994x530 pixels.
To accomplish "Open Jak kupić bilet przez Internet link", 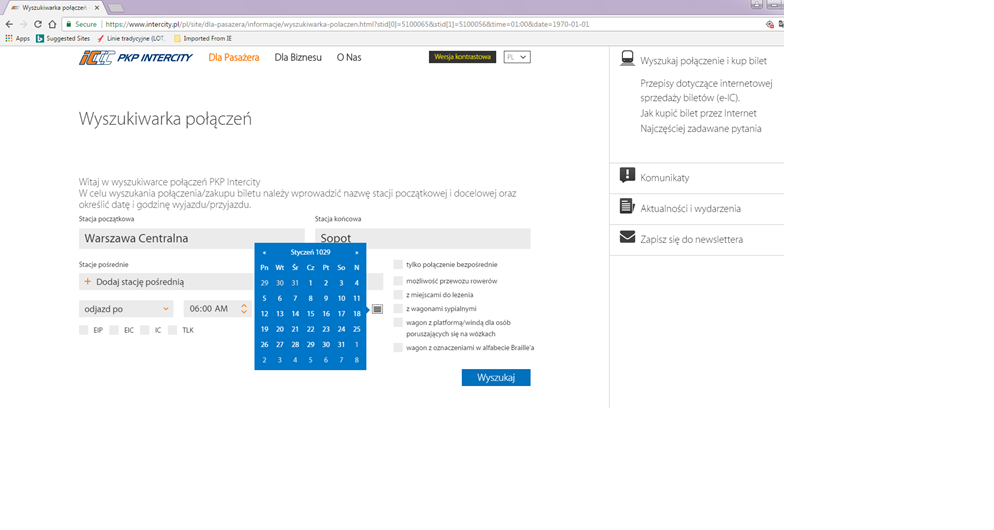I will pos(698,113).
